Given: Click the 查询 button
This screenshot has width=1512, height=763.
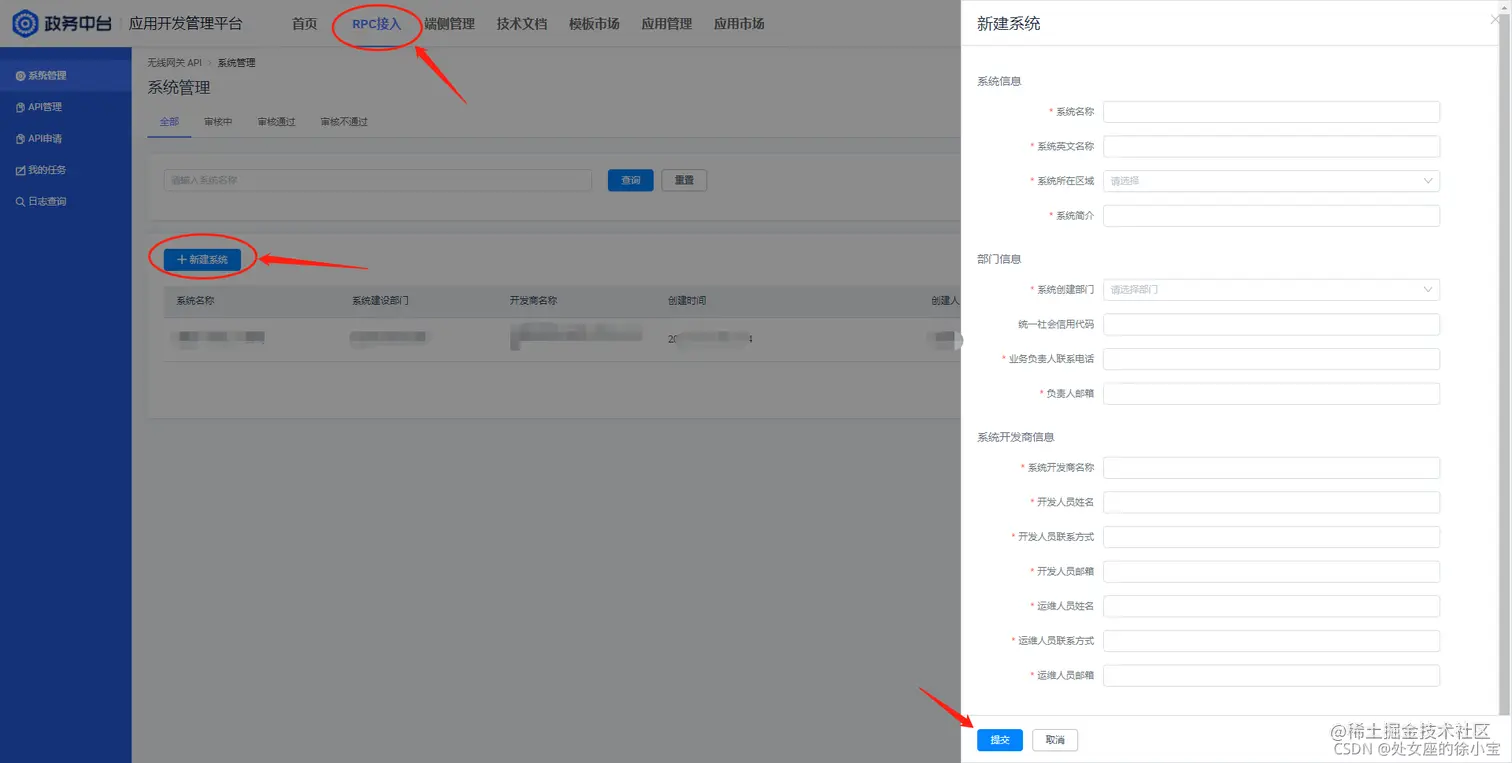Looking at the screenshot, I should [x=630, y=181].
